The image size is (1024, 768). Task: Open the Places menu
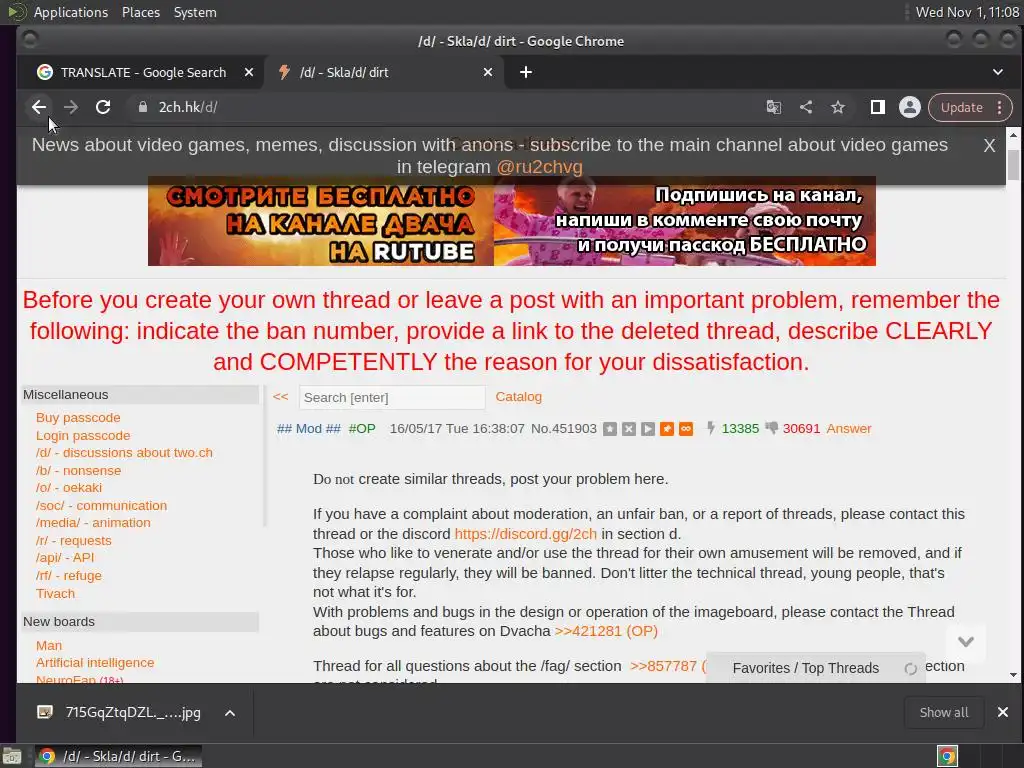(140, 12)
